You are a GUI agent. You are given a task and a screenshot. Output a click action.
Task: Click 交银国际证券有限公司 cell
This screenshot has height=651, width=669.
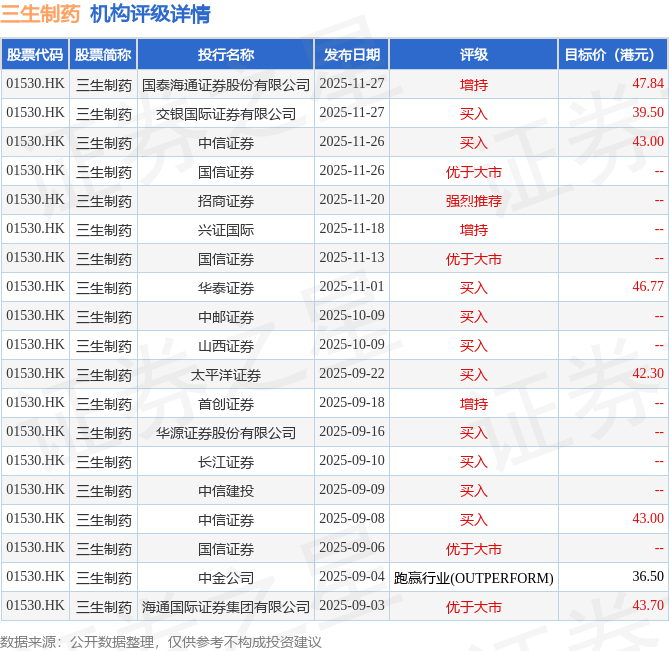[x=226, y=114]
